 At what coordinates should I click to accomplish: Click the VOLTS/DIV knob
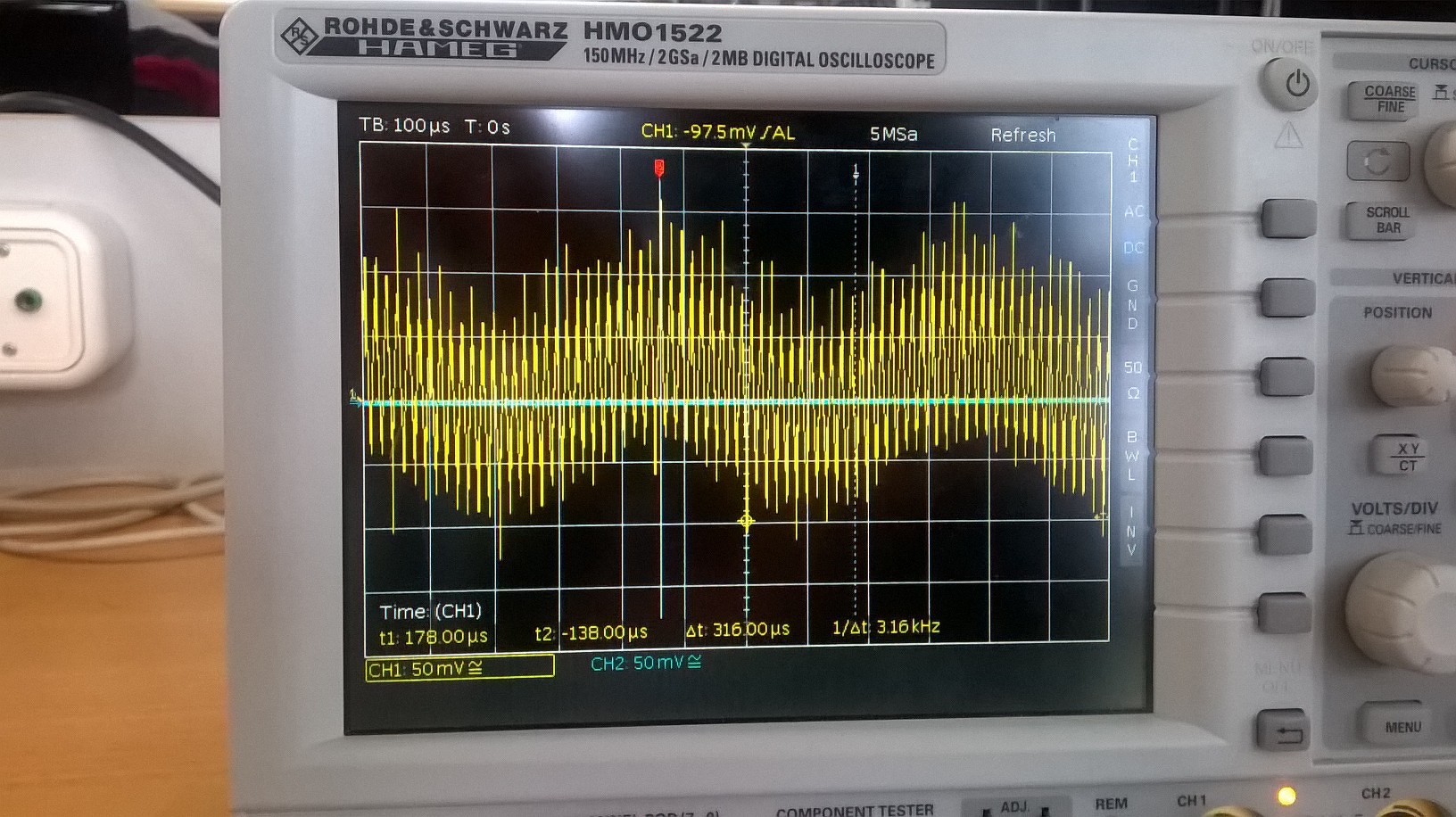(1403, 611)
